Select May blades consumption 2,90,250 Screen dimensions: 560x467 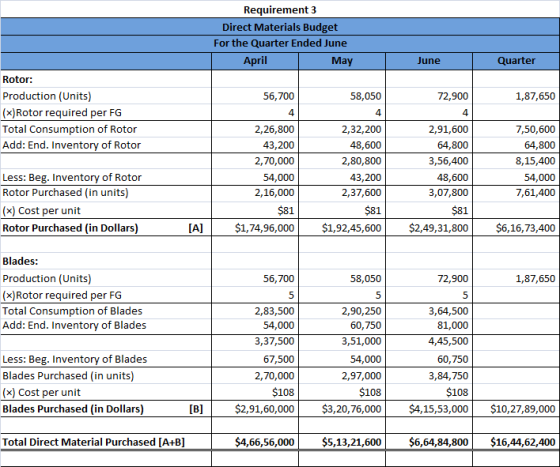coord(361,311)
